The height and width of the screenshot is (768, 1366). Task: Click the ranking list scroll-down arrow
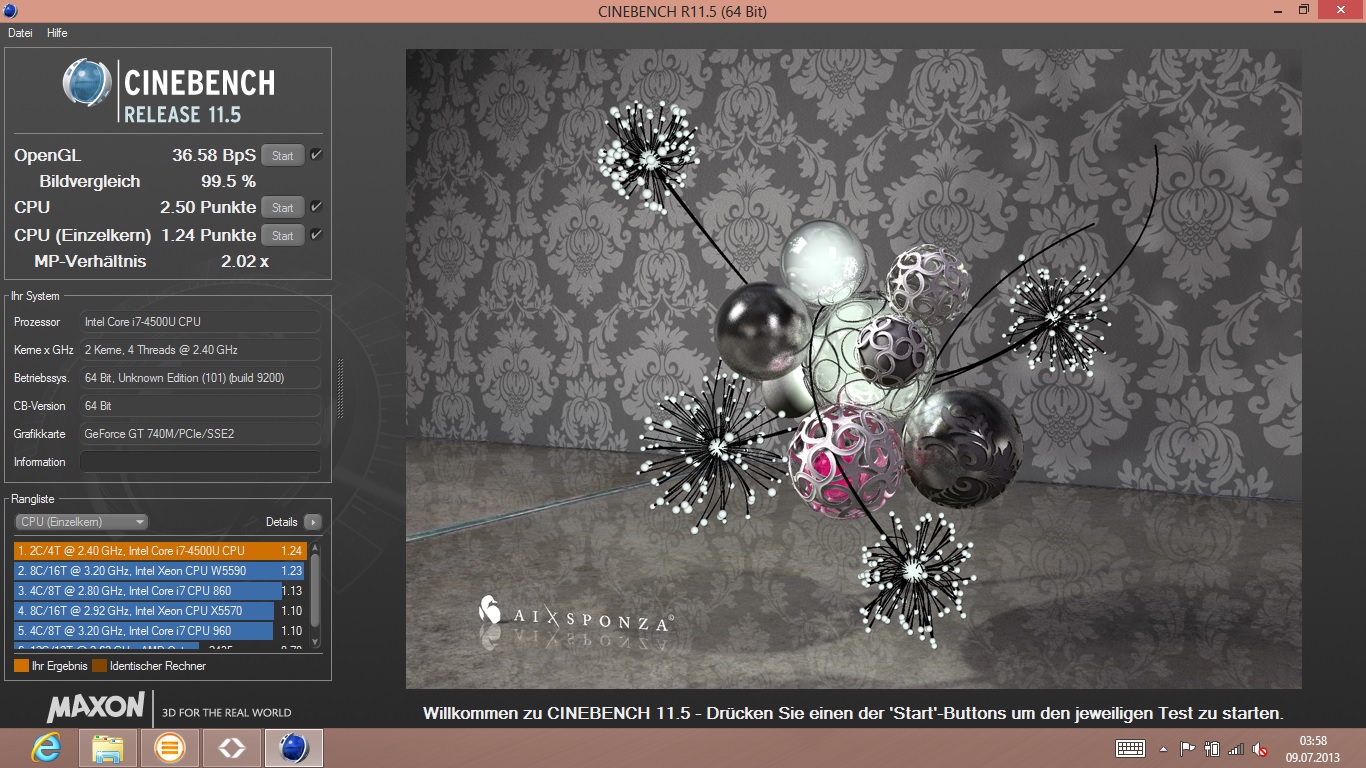[316, 642]
